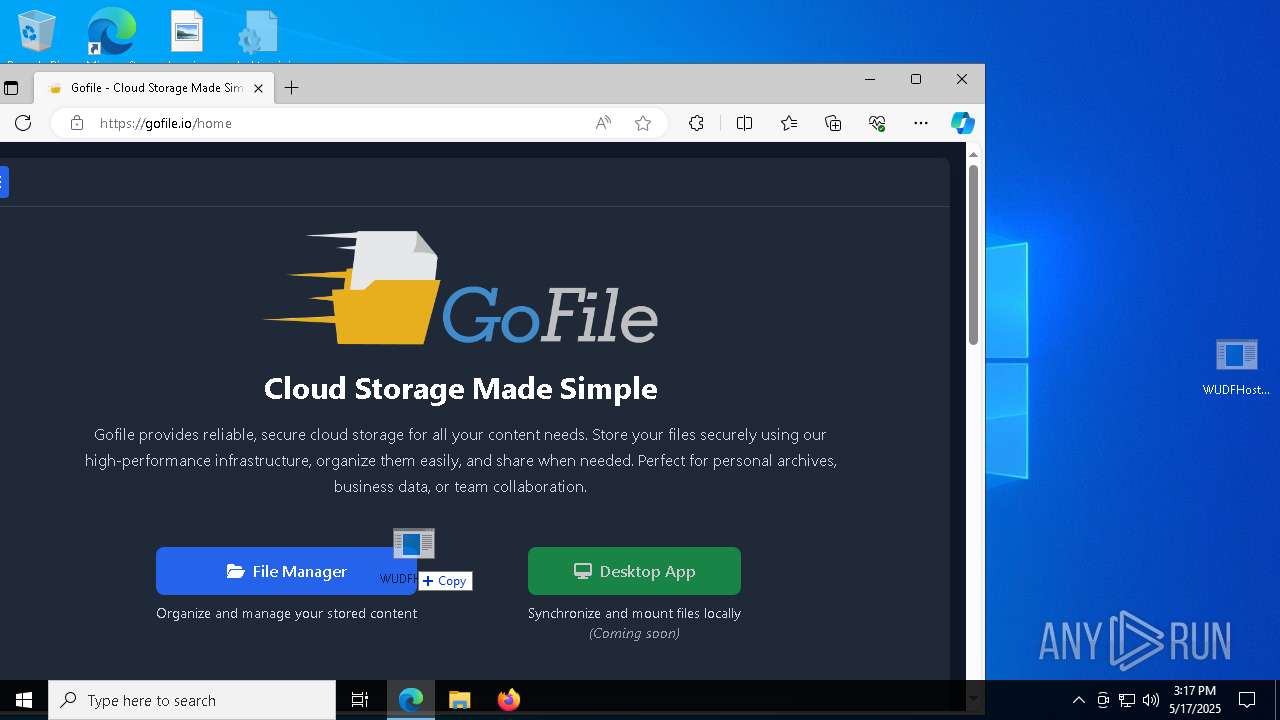Click the green Desktop App button
The width and height of the screenshot is (1280, 720).
coord(634,571)
